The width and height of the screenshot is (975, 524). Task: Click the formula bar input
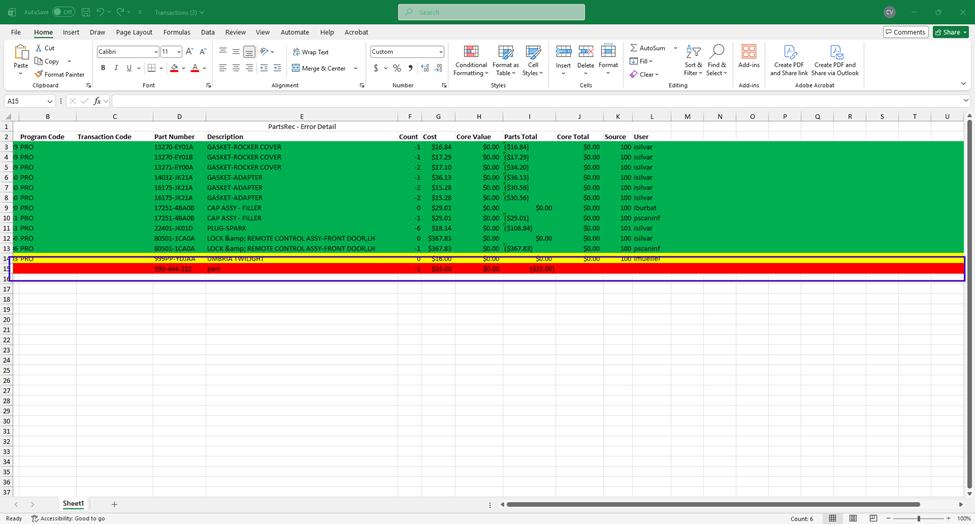point(536,101)
